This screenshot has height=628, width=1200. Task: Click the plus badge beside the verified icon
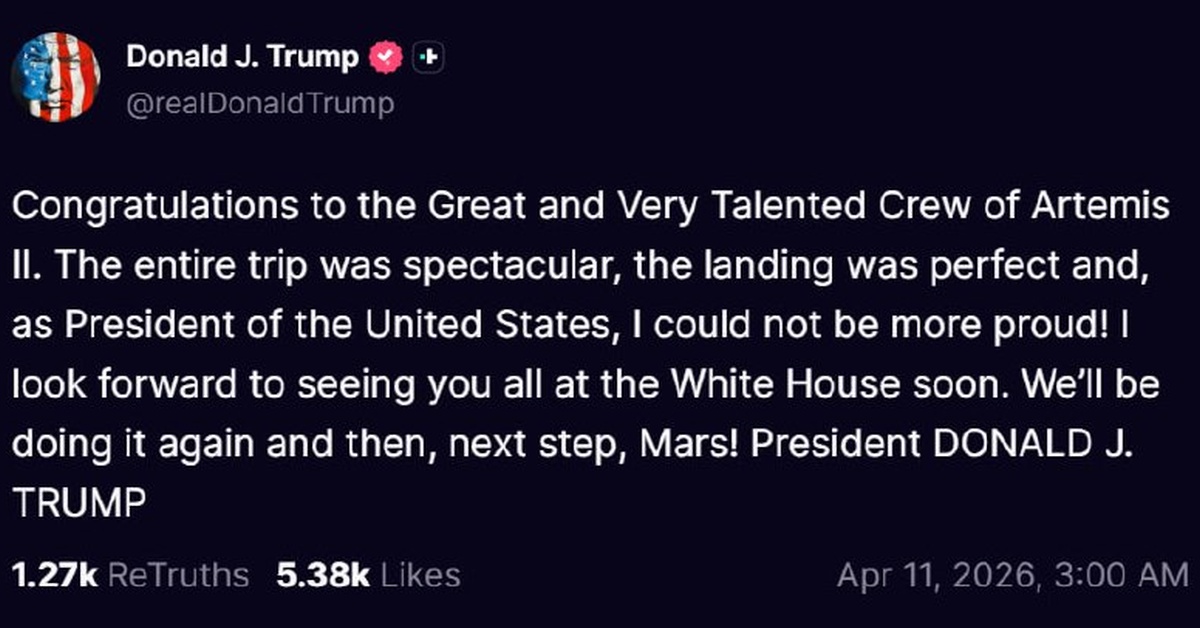click(428, 58)
